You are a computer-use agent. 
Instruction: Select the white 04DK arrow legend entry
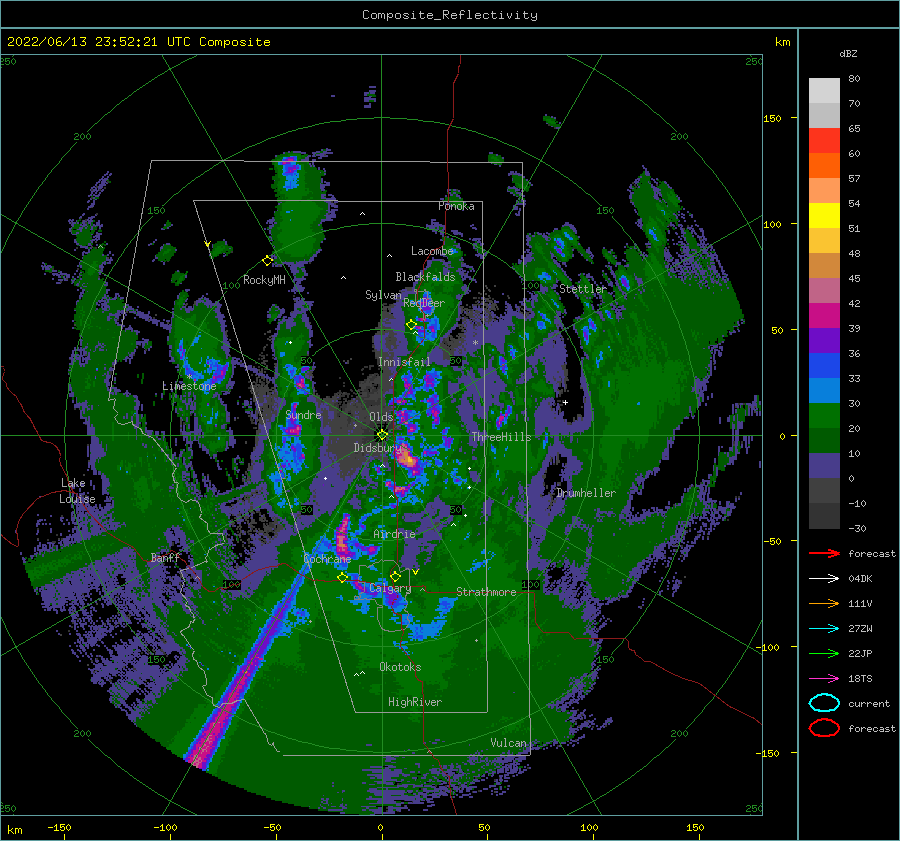824,578
